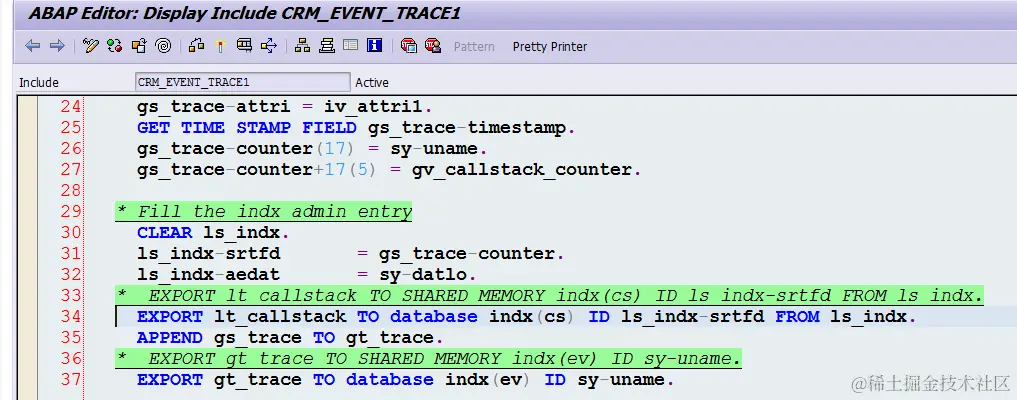Click line number 29
1017x400 pixels.
pyautogui.click(x=70, y=211)
